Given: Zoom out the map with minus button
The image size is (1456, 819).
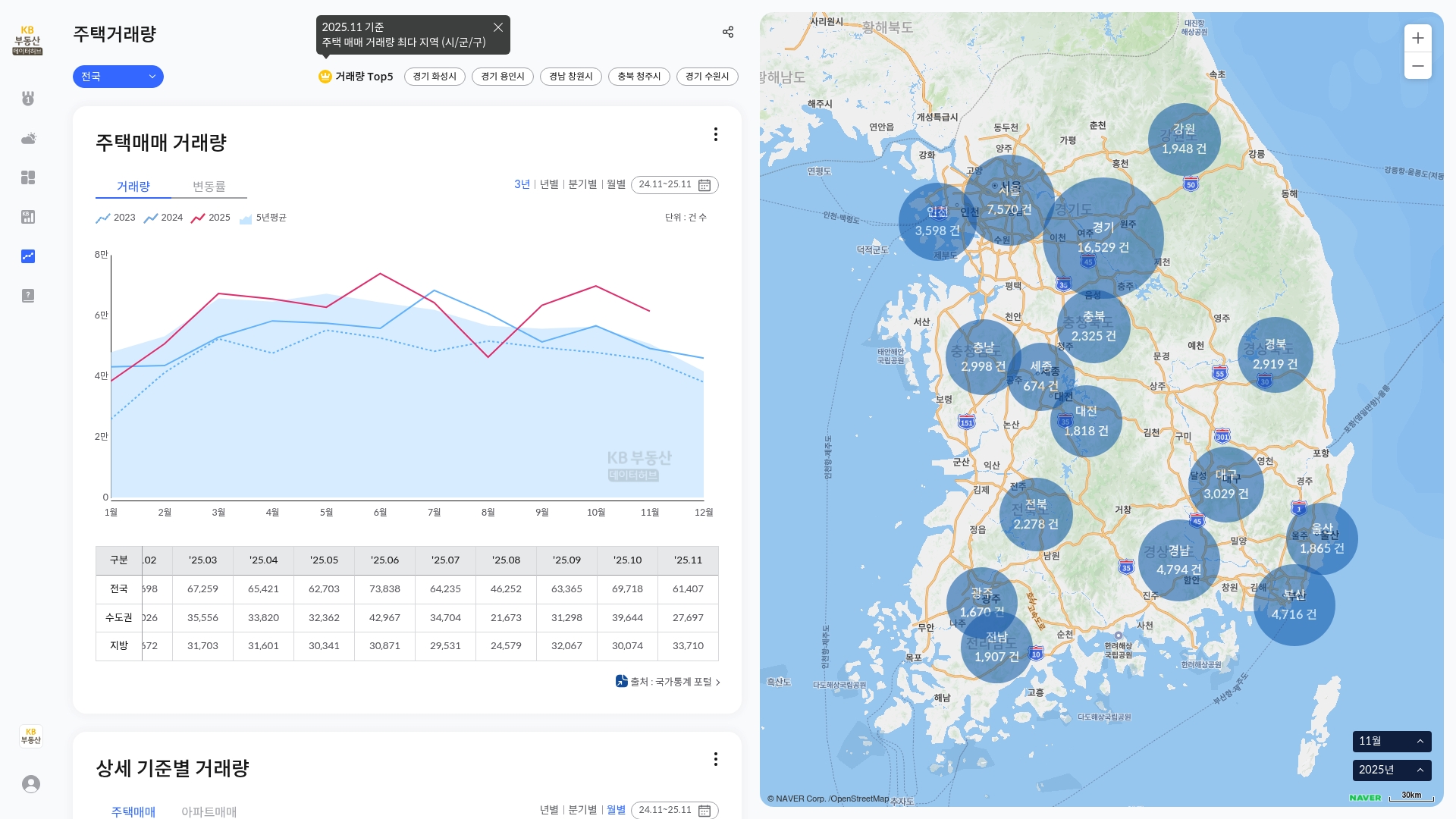Looking at the screenshot, I should coord(1417,66).
